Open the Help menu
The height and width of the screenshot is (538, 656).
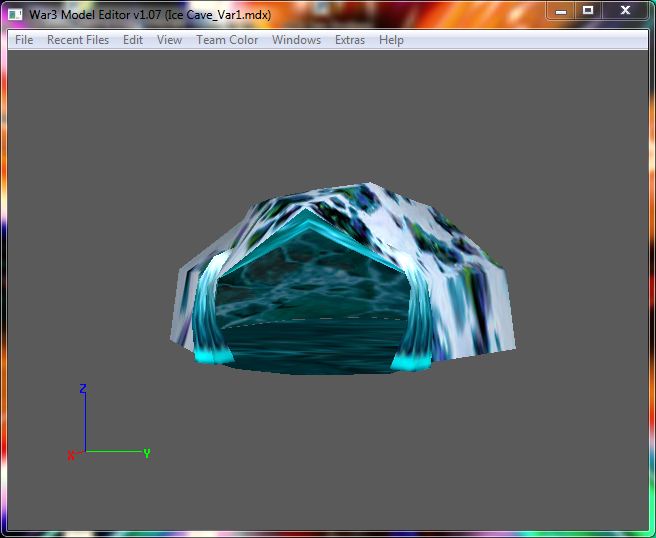(x=391, y=40)
